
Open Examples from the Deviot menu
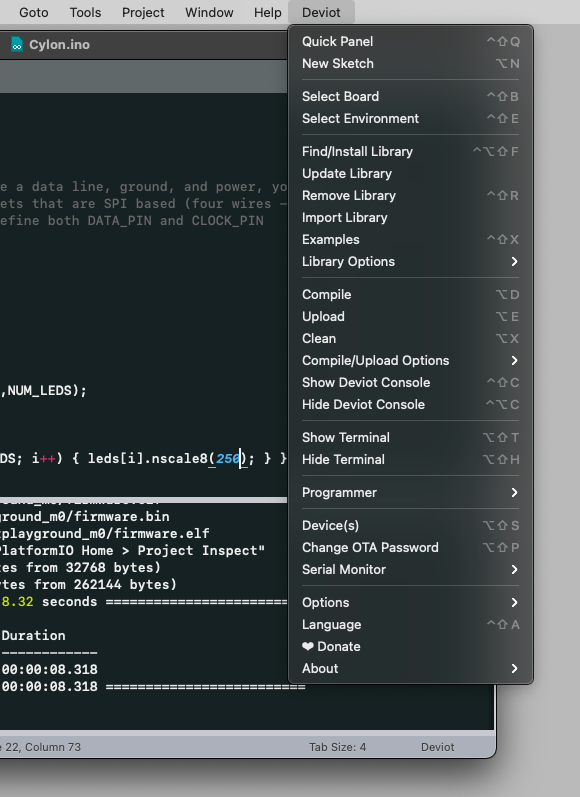tap(410, 239)
